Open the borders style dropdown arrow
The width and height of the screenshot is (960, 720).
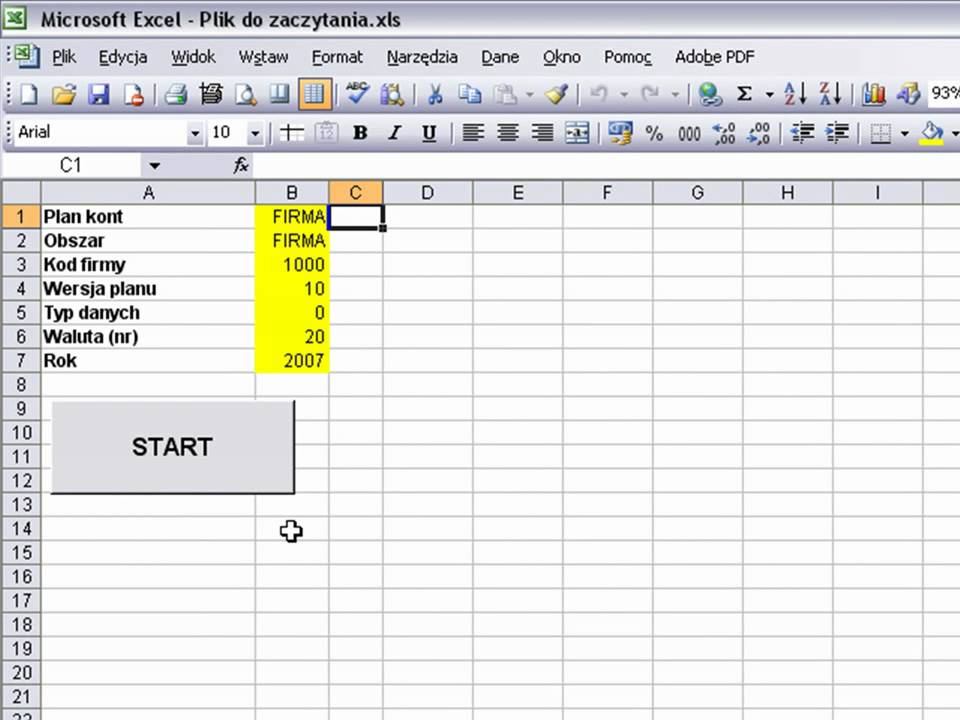(904, 133)
